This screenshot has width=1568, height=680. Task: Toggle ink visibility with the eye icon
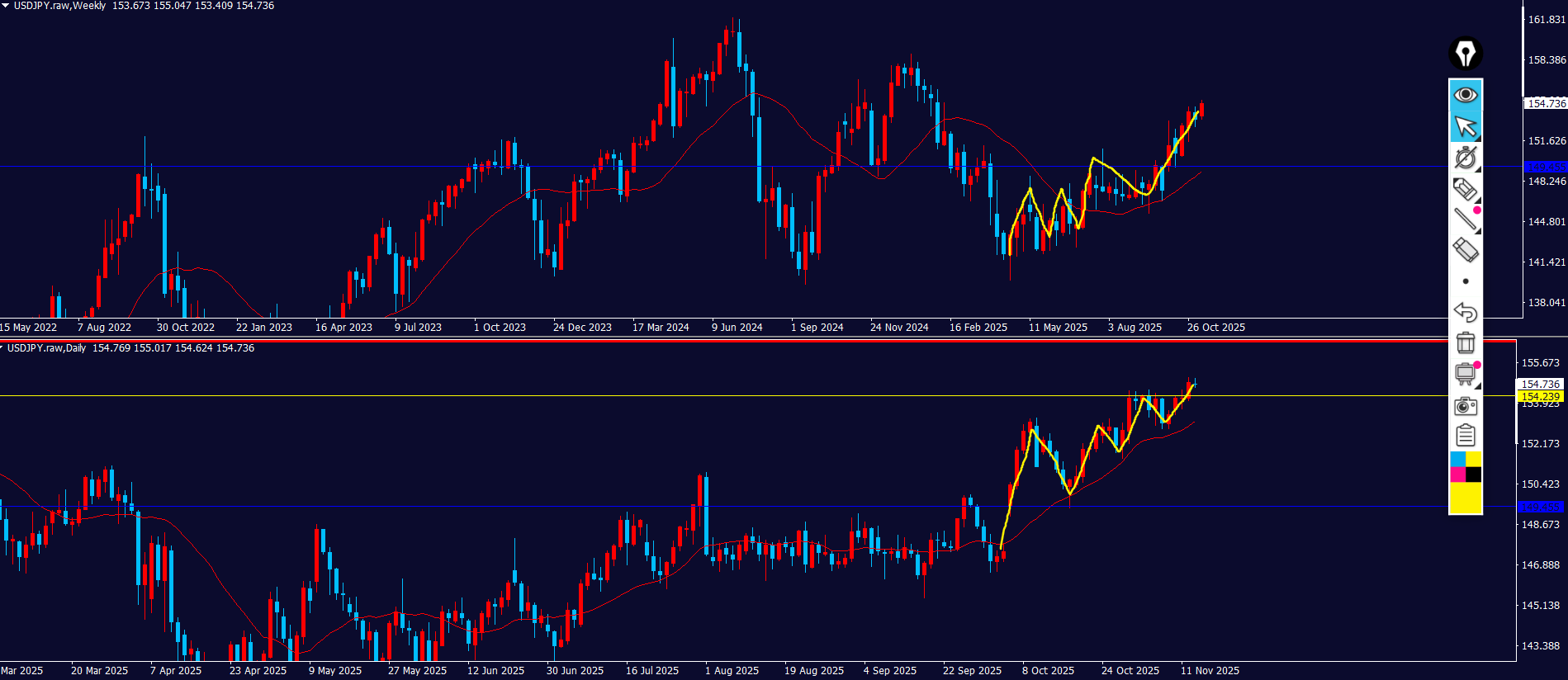click(x=1466, y=95)
